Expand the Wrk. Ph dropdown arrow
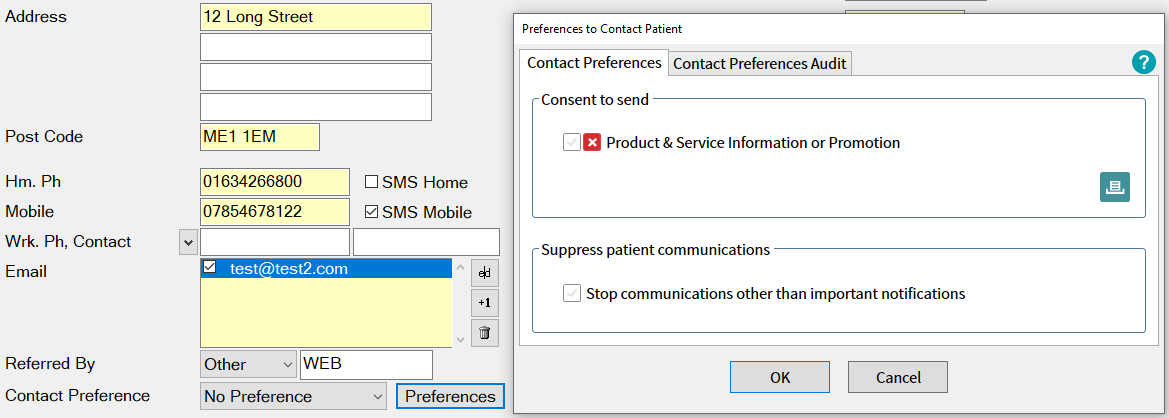The height and width of the screenshot is (418, 1169). point(188,242)
